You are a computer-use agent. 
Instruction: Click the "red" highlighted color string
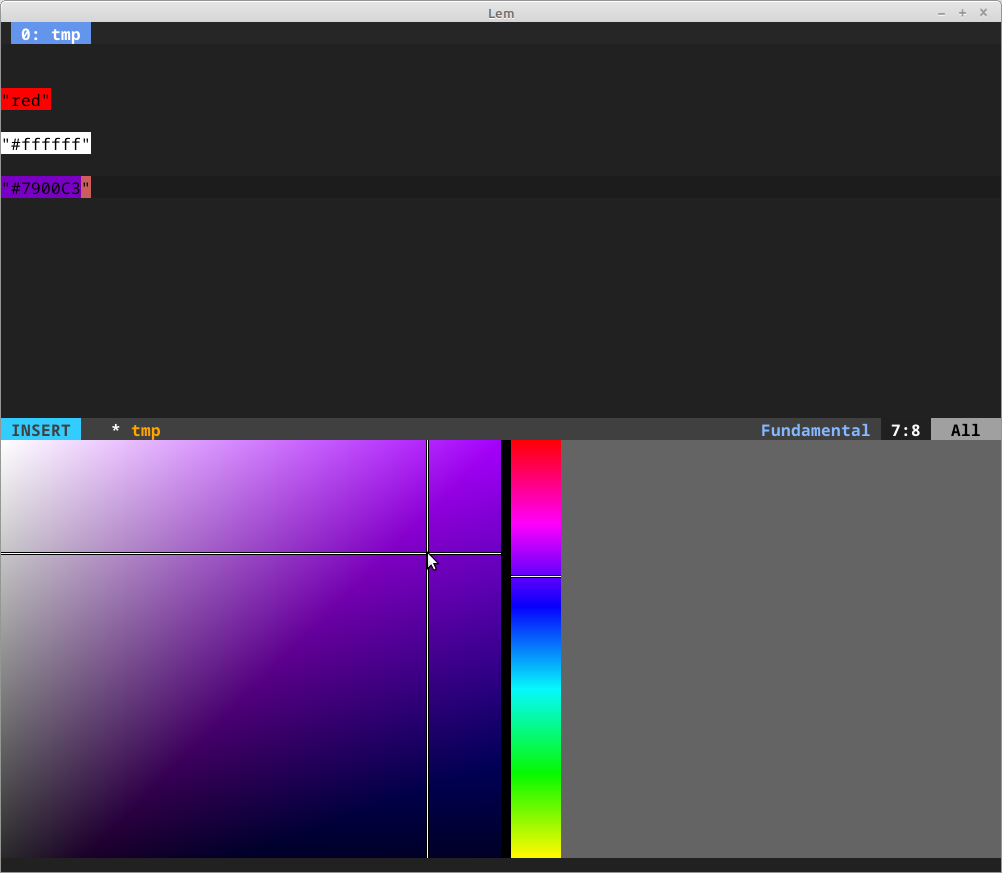point(26,100)
